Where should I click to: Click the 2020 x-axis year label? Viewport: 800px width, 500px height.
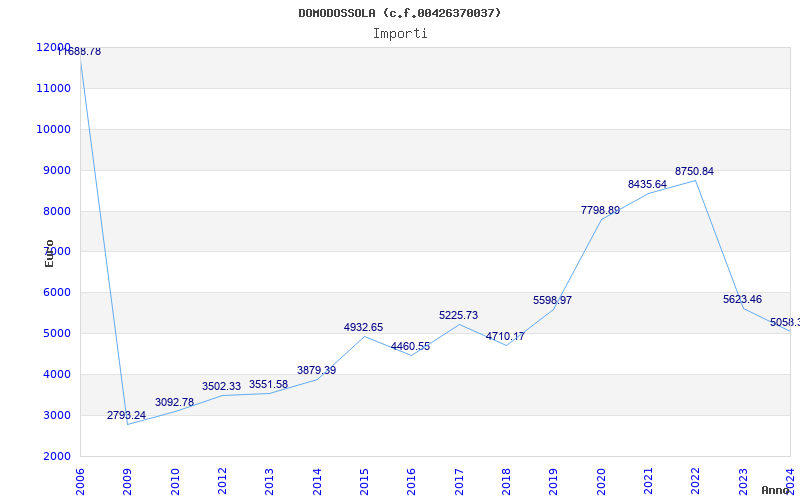601,482
